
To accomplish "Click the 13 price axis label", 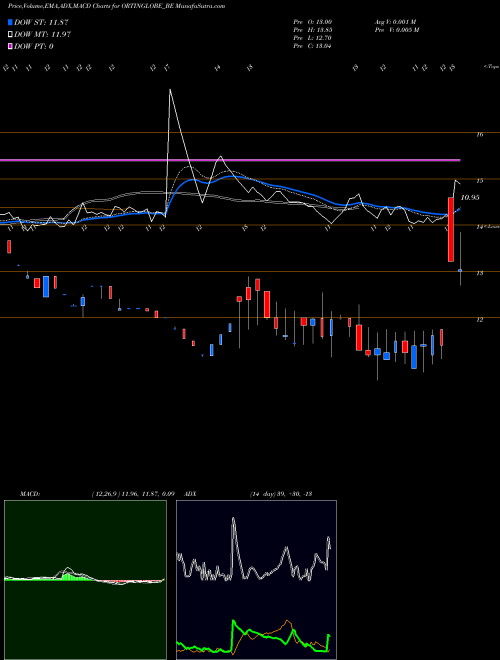I will 479,273.
